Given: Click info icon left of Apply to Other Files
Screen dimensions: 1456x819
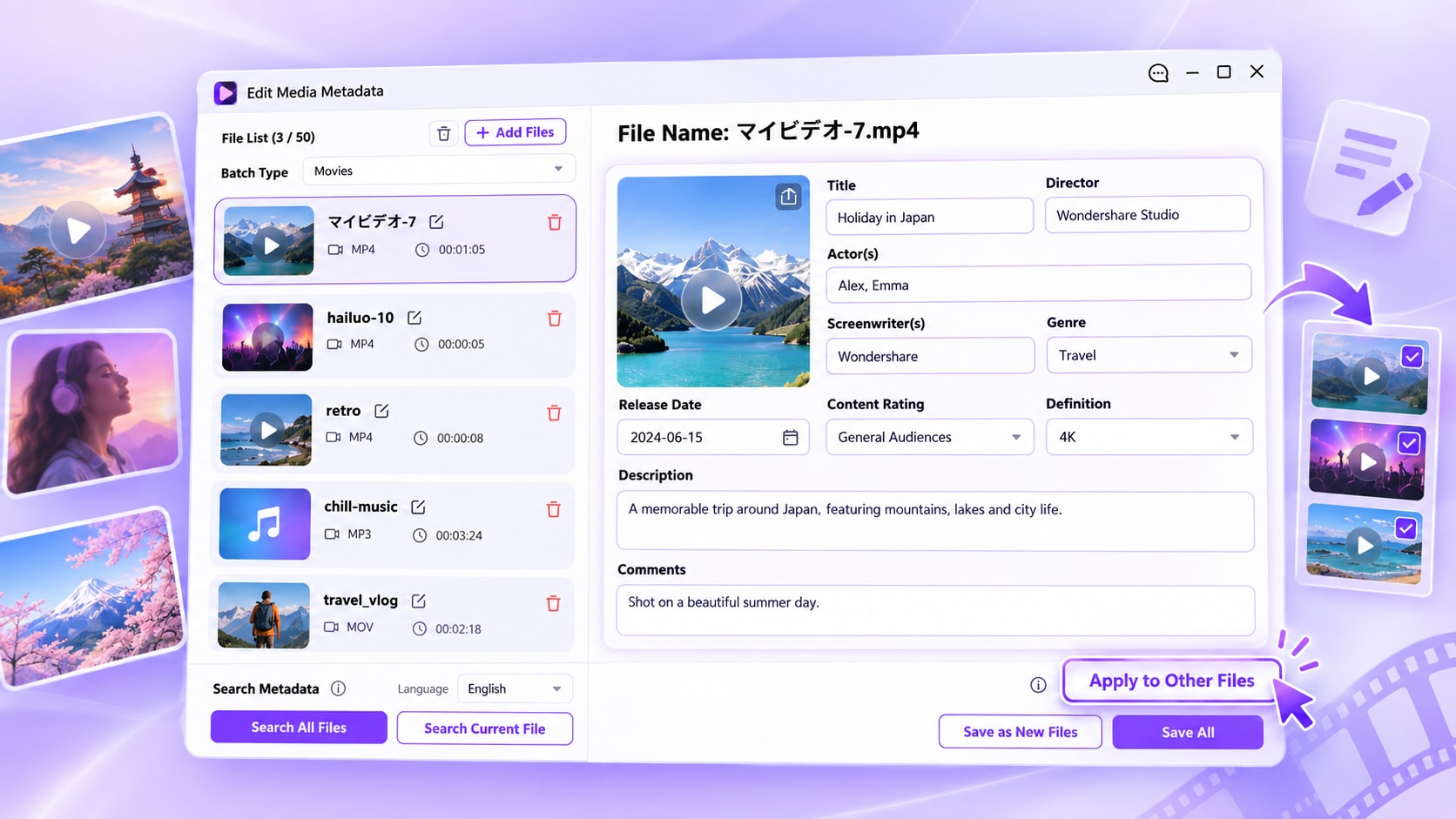Looking at the screenshot, I should pos(1038,685).
